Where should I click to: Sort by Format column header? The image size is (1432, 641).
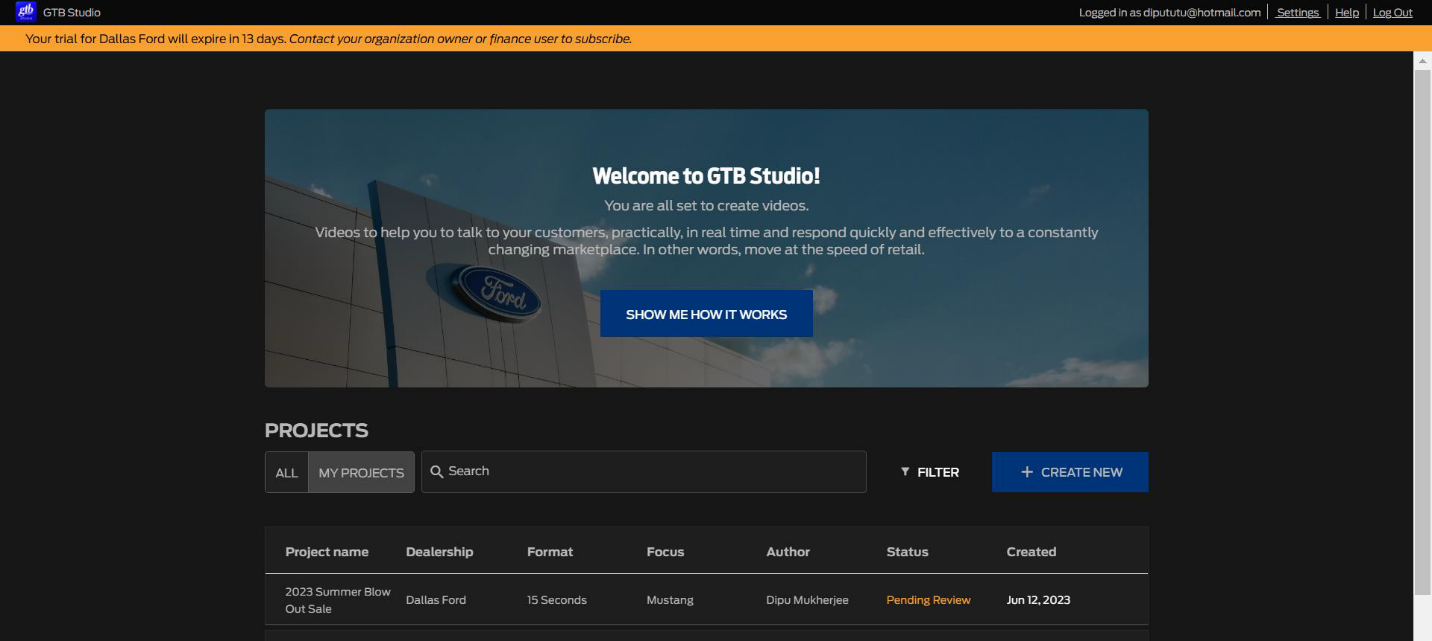click(x=550, y=552)
